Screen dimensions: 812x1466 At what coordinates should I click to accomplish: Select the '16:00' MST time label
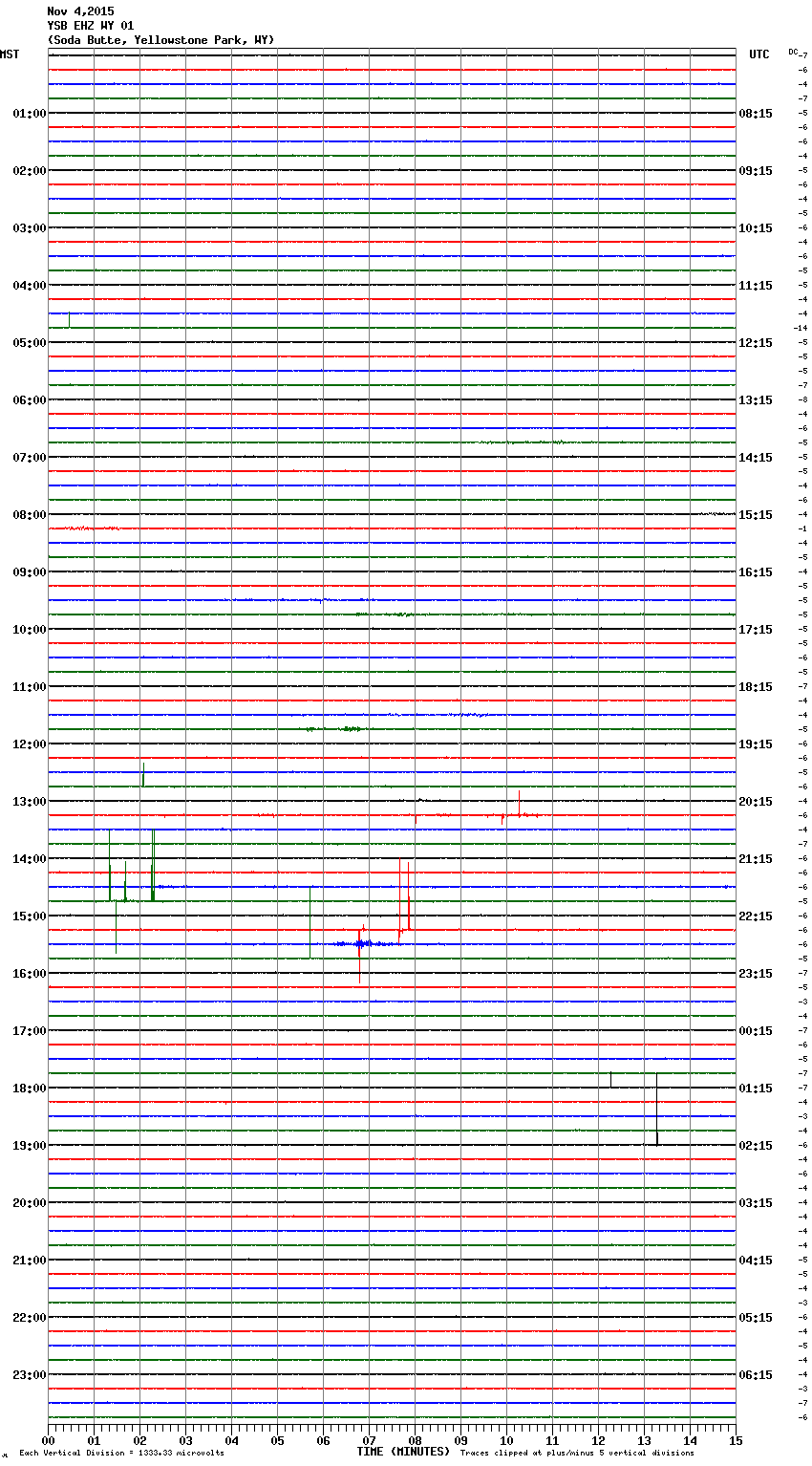[x=30, y=974]
